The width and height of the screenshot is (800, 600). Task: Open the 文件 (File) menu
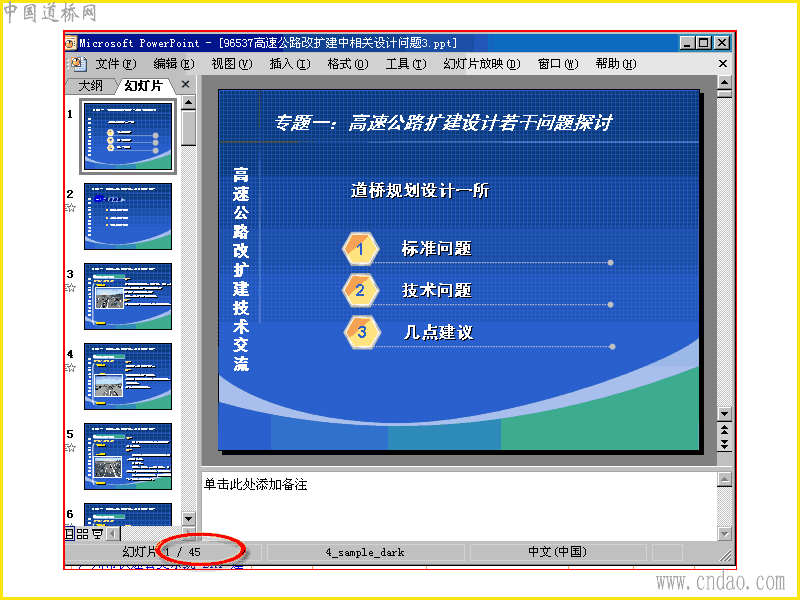116,64
